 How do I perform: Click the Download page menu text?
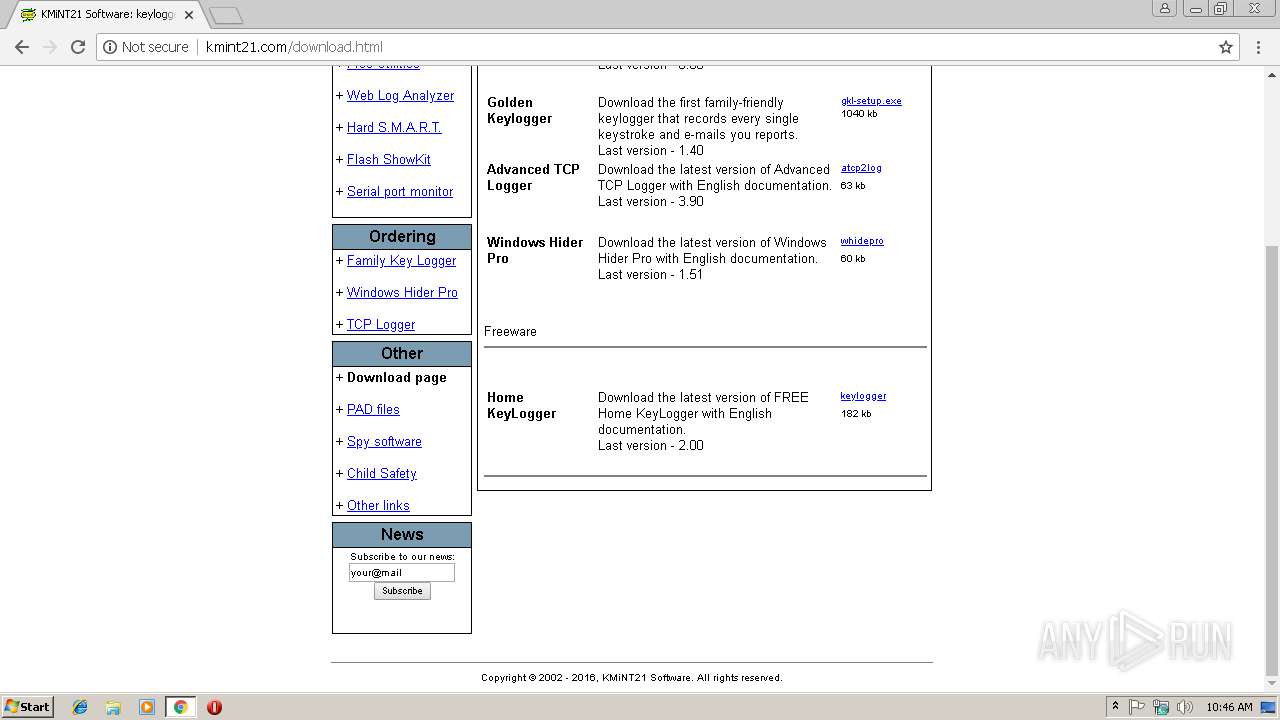click(397, 378)
